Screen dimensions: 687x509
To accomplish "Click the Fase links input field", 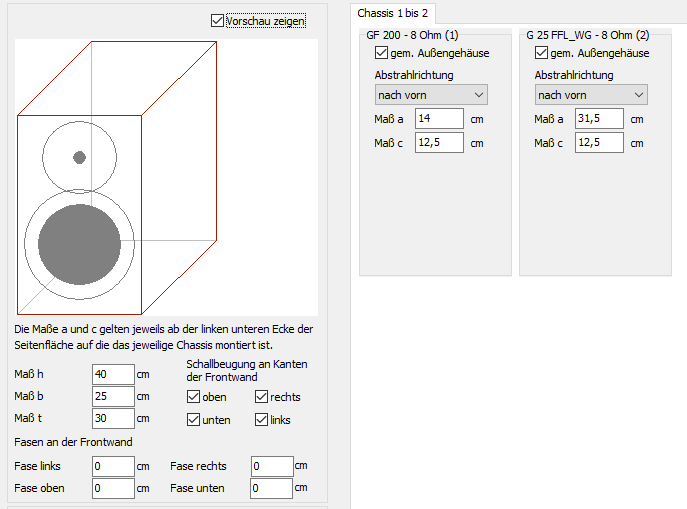I will pos(113,466).
